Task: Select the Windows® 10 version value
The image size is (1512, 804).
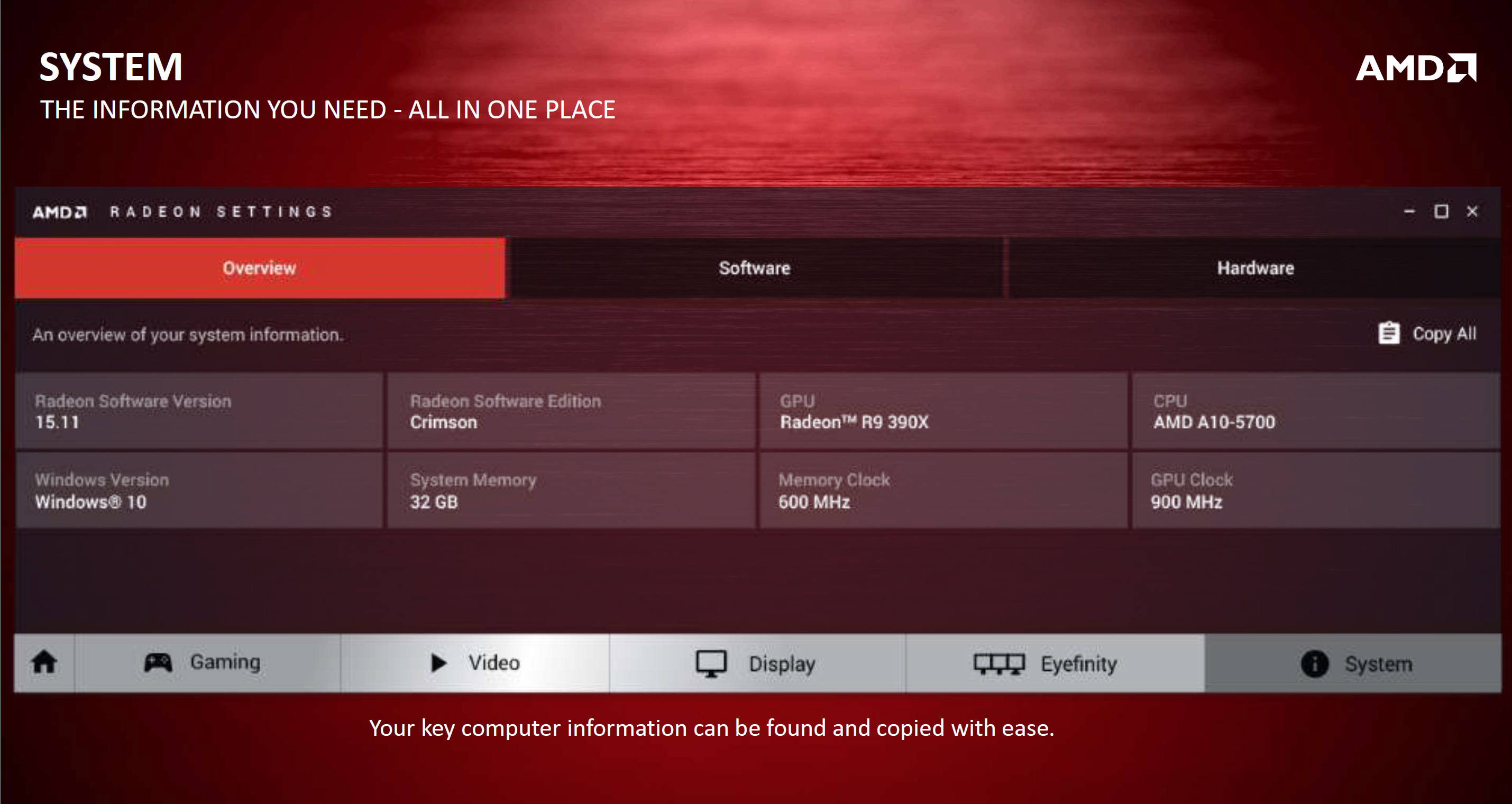Action: click(91, 502)
